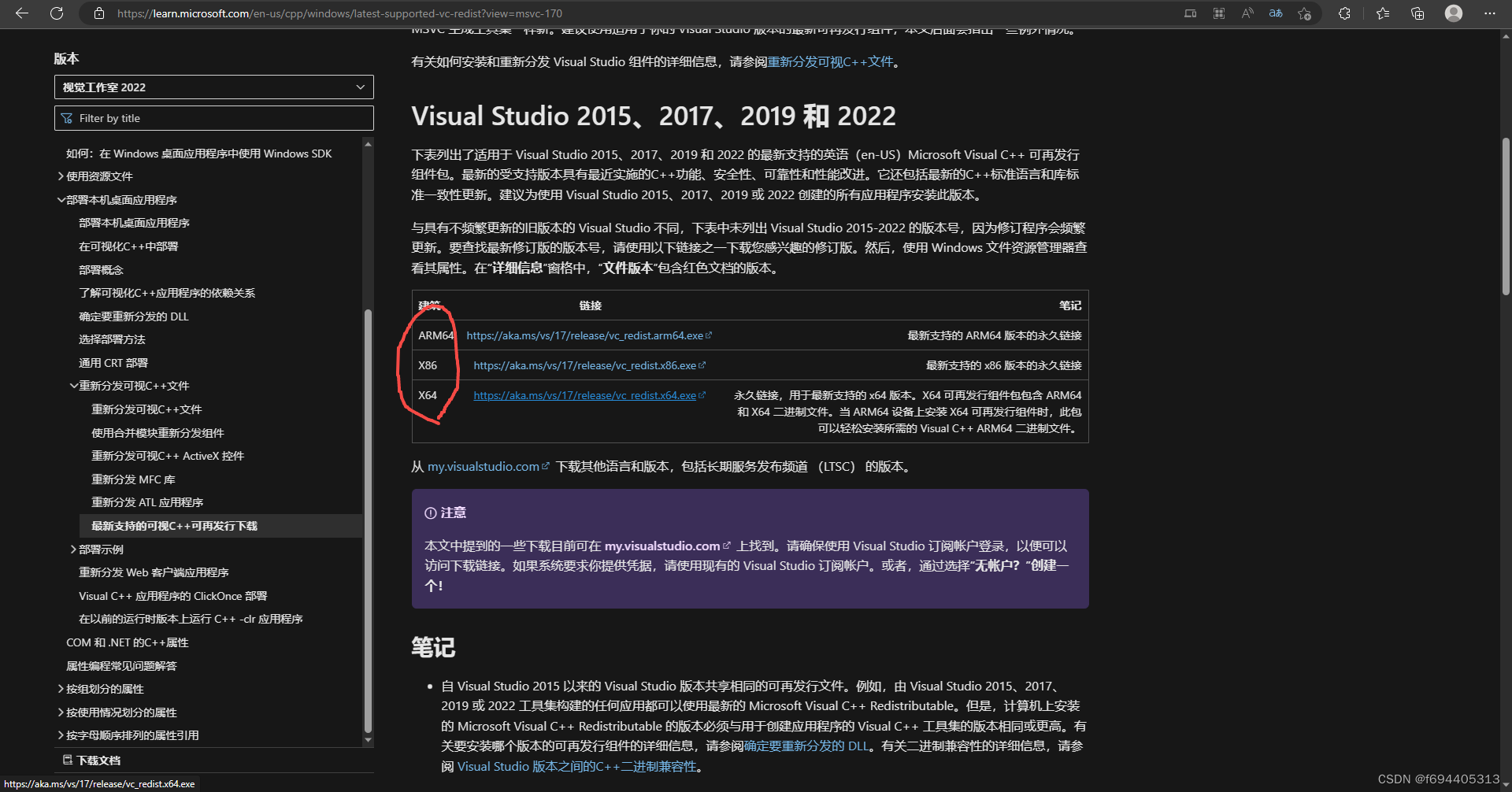Add this page to favorites
The height and width of the screenshot is (792, 1512).
click(x=1305, y=13)
